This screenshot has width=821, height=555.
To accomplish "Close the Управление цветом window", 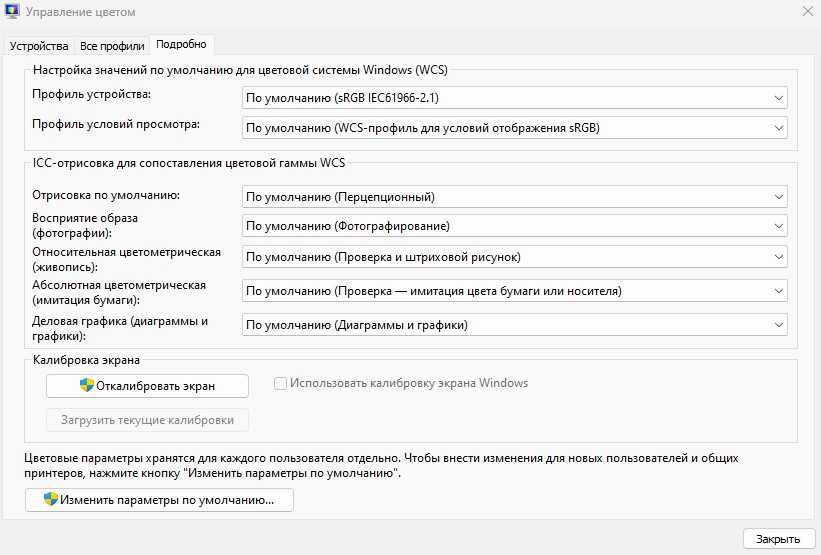I will tap(806, 11).
